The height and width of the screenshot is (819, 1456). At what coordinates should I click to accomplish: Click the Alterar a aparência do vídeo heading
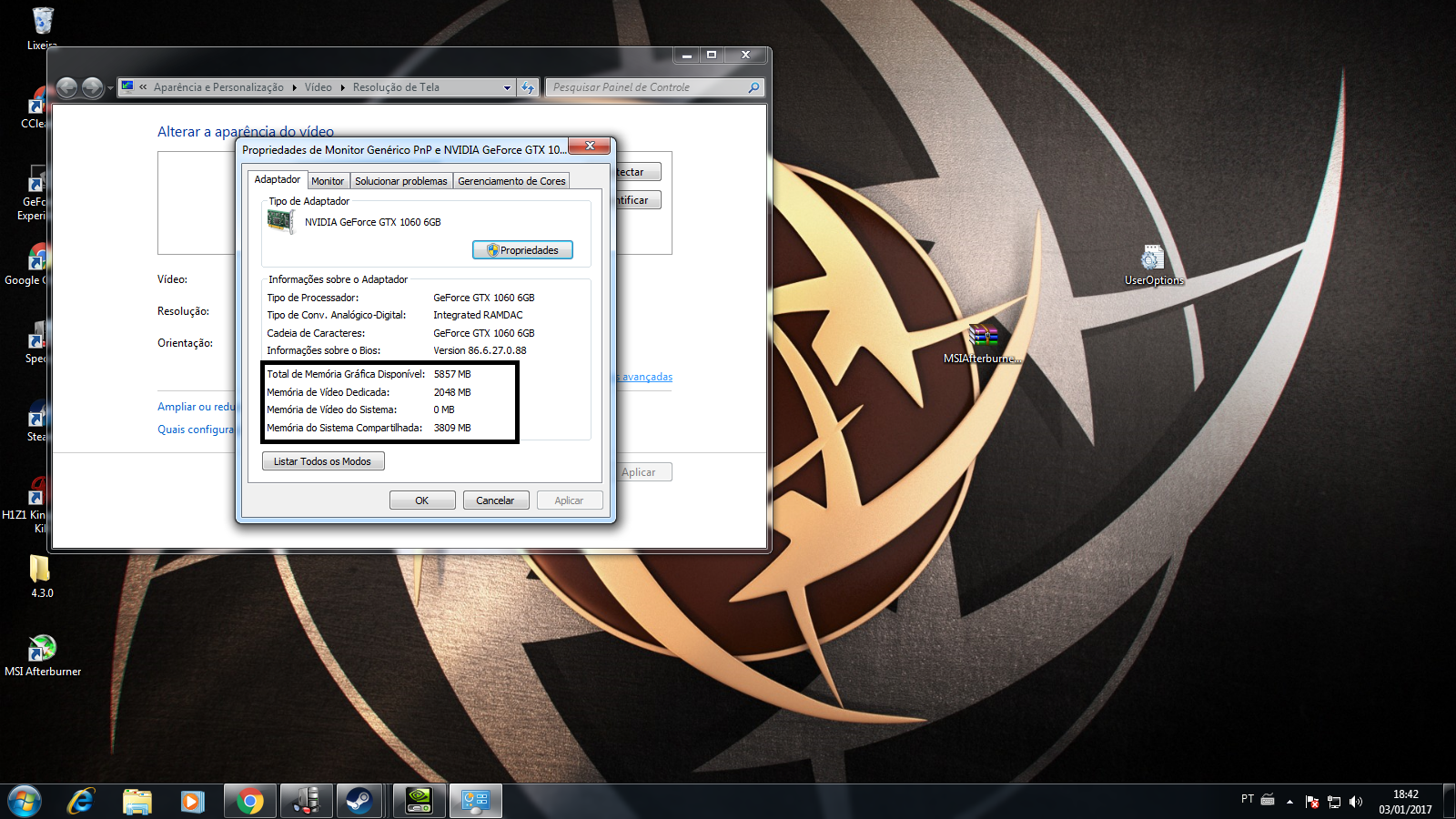(x=246, y=132)
